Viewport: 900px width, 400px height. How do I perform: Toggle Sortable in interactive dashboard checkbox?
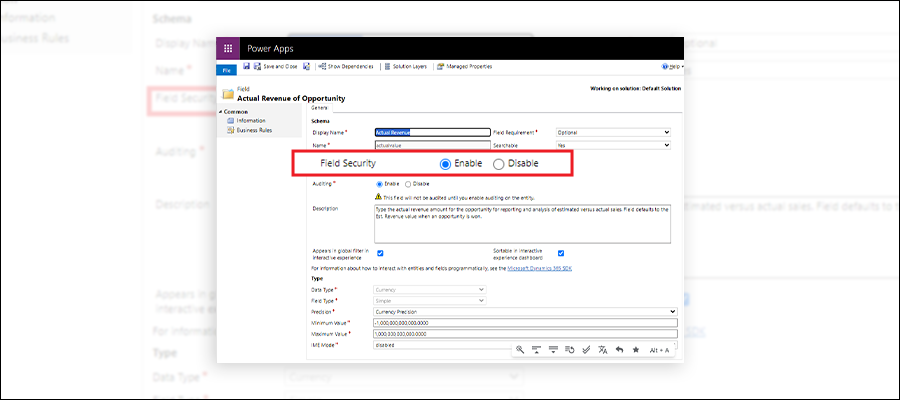561,253
